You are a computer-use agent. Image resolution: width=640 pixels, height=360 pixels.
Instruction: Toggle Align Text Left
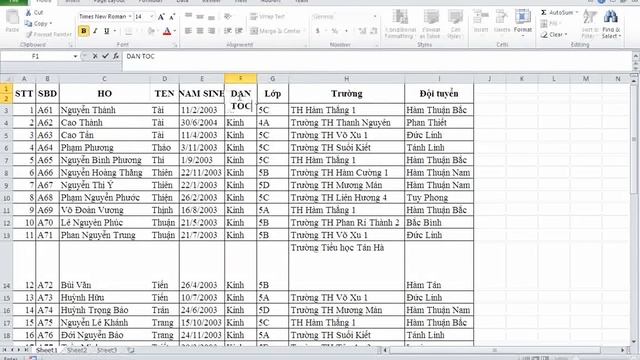[x=188, y=31]
